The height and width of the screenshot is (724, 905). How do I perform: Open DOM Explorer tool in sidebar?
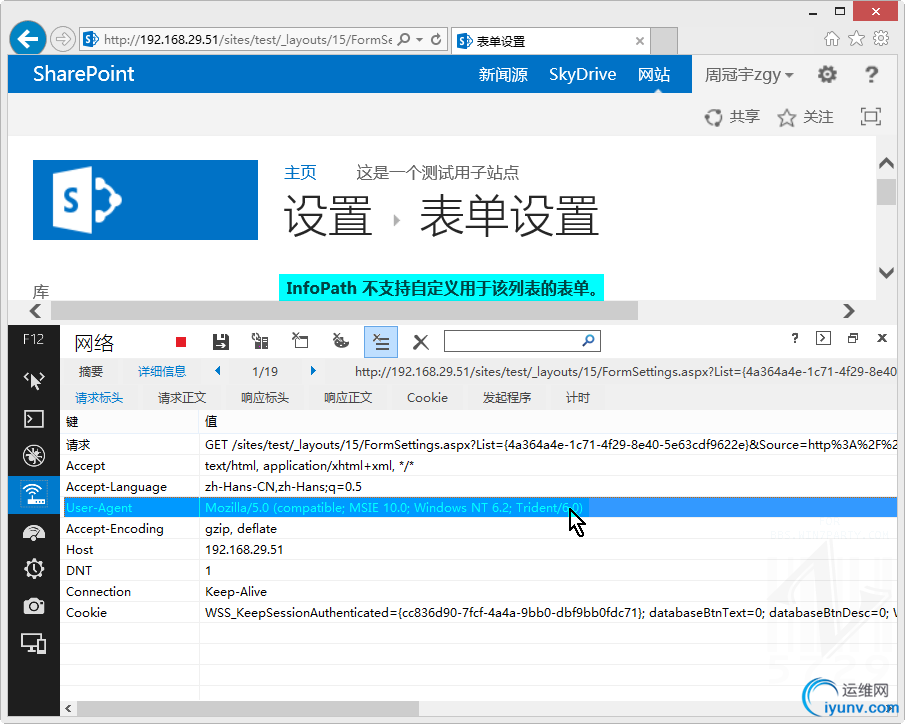tap(33, 380)
